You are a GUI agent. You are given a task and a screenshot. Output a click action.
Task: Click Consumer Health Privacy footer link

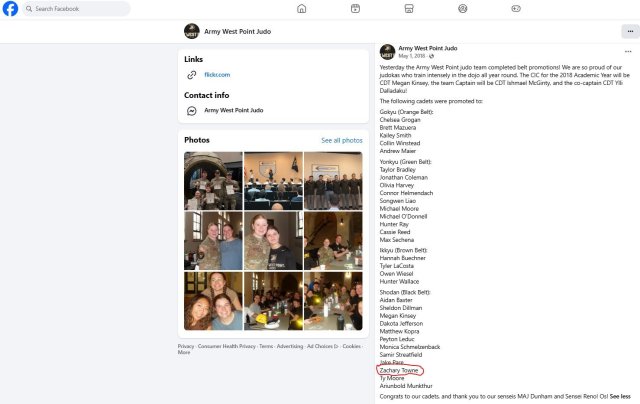[227, 346]
